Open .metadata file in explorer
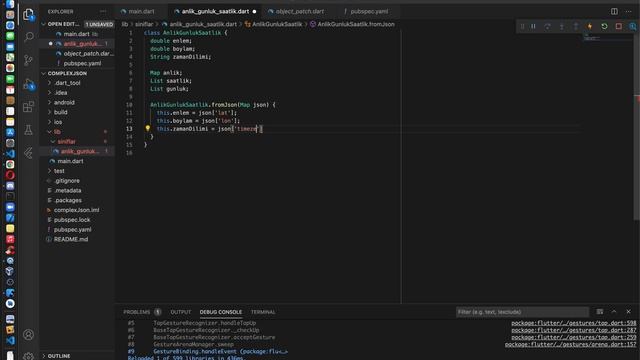Screen dimensions: 640x360 (x=68, y=191)
